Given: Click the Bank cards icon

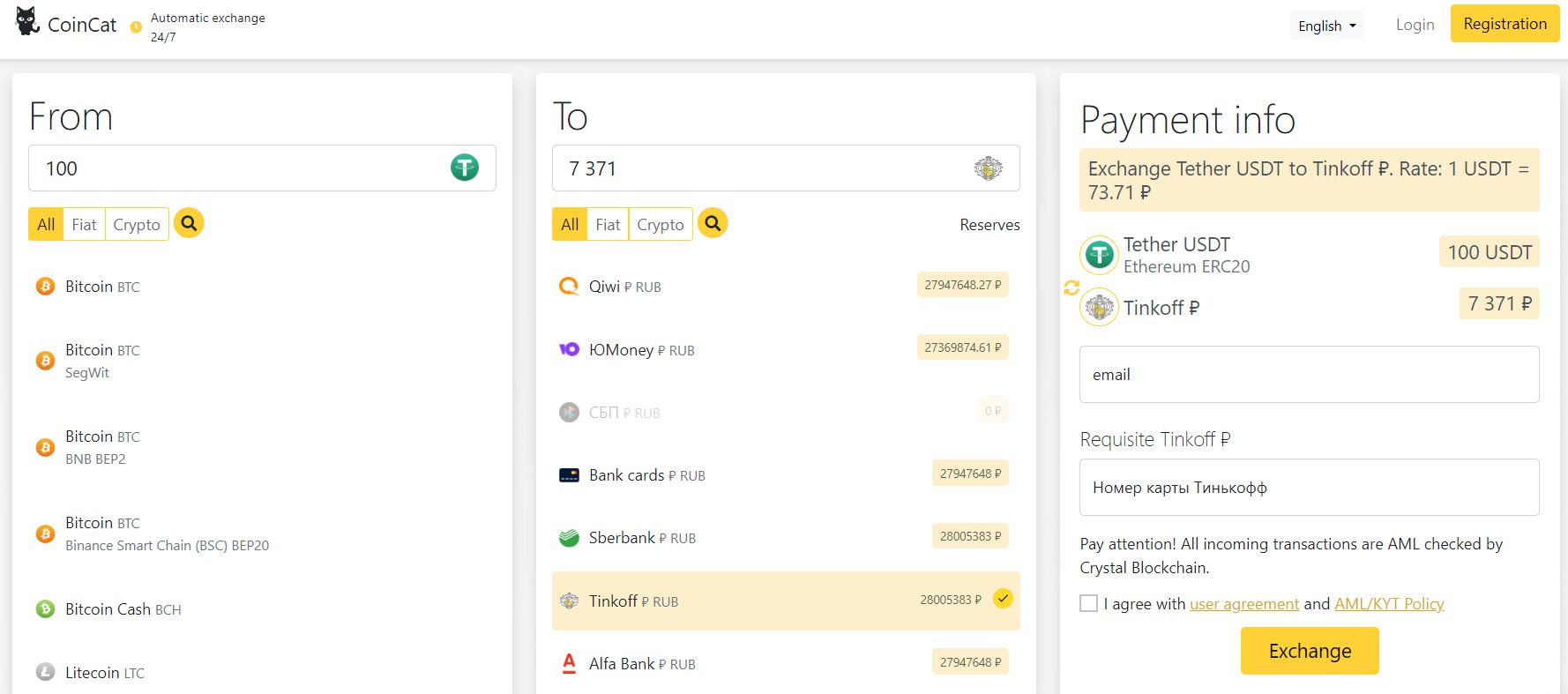Looking at the screenshot, I should point(569,475).
